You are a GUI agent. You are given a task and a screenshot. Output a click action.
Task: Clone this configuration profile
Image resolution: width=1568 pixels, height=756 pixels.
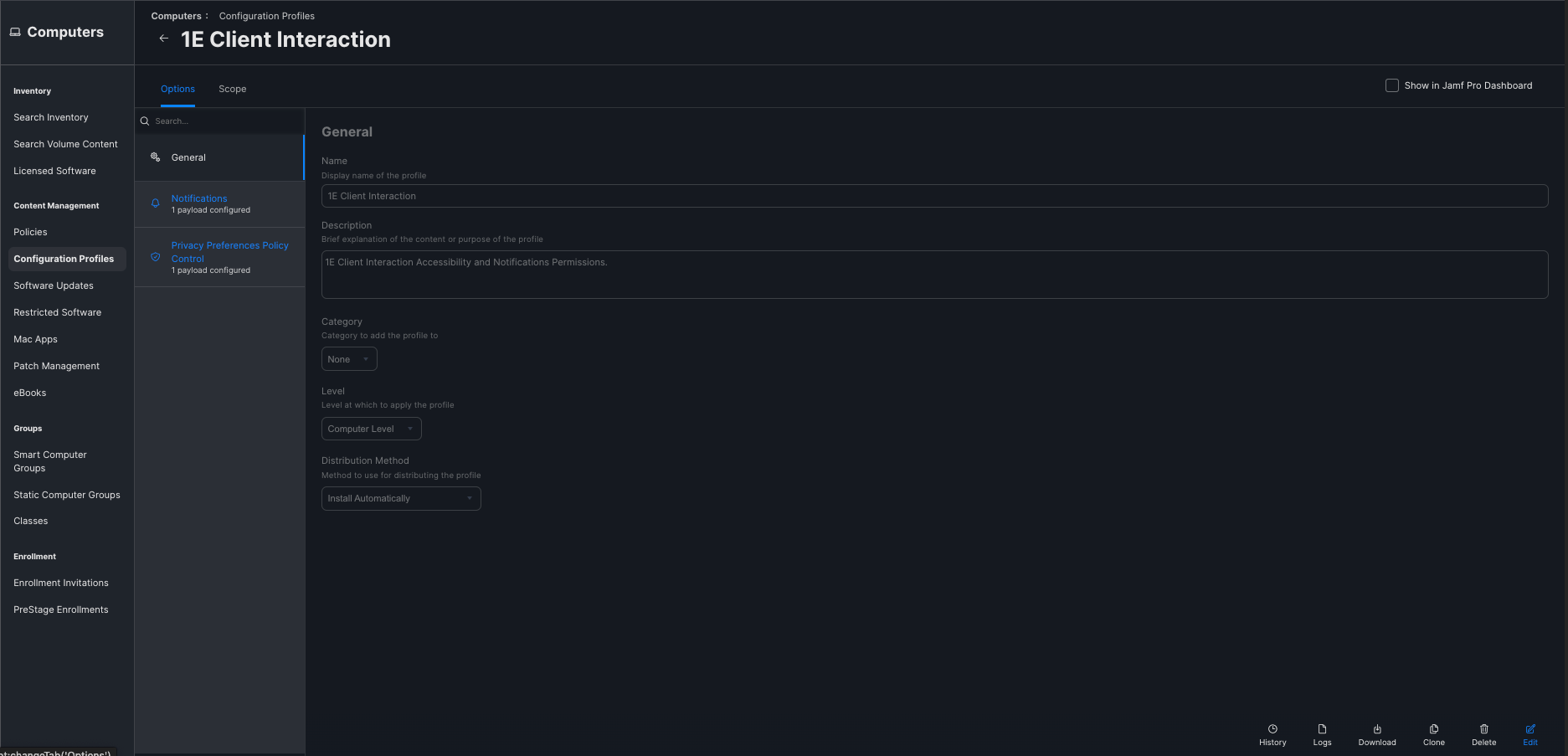tap(1433, 729)
